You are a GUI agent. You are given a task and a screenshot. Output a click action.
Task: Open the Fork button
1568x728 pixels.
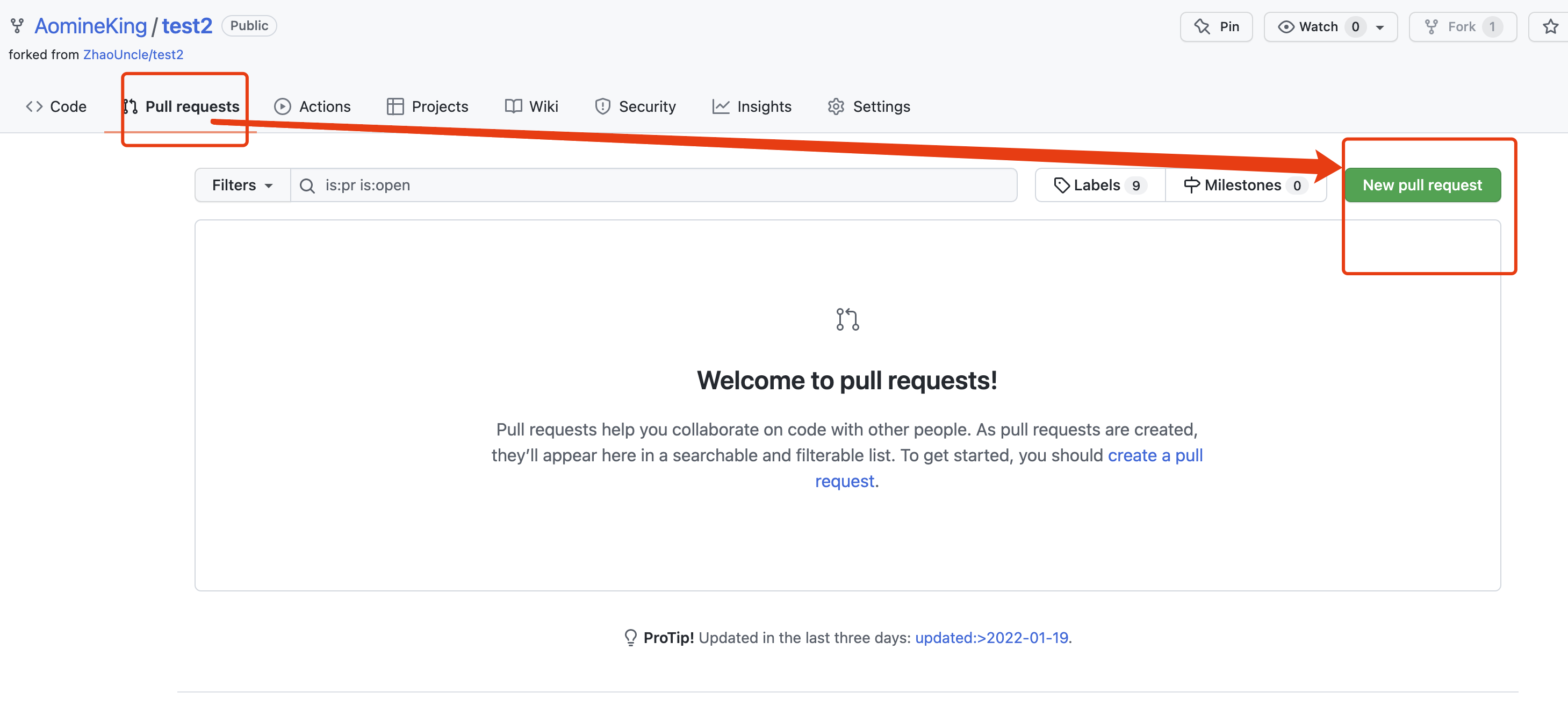(1462, 27)
